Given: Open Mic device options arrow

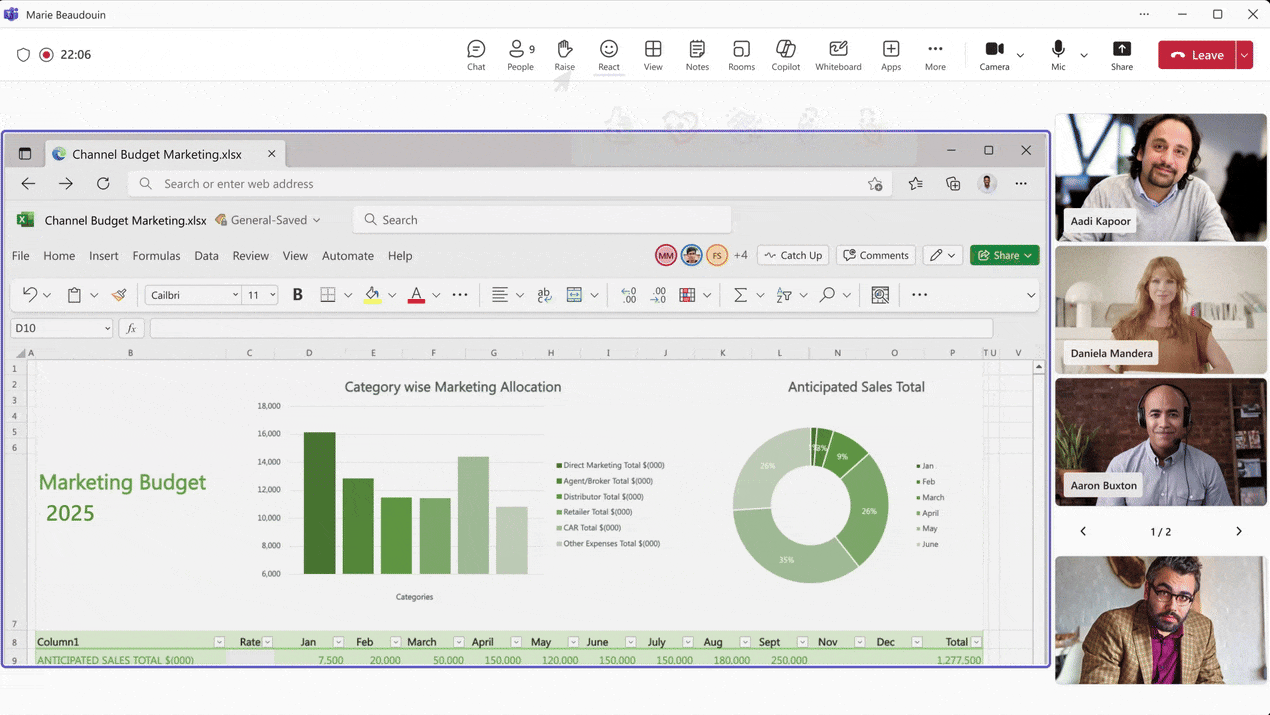Looking at the screenshot, I should pos(1084,55).
